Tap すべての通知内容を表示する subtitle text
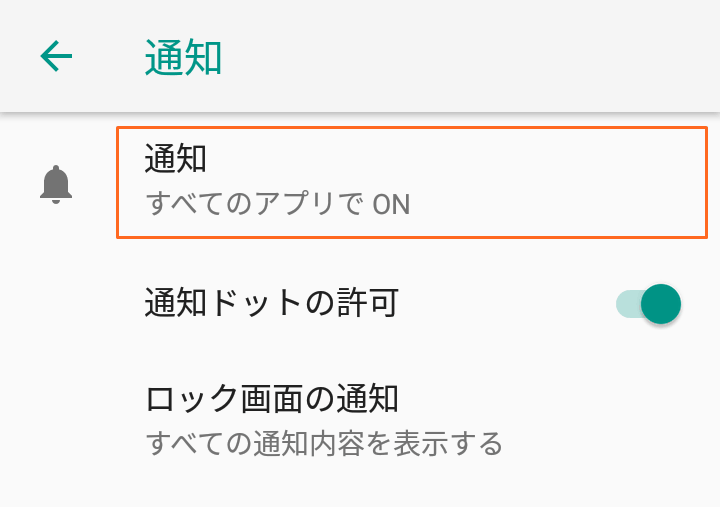The width and height of the screenshot is (720, 507). [x=324, y=444]
